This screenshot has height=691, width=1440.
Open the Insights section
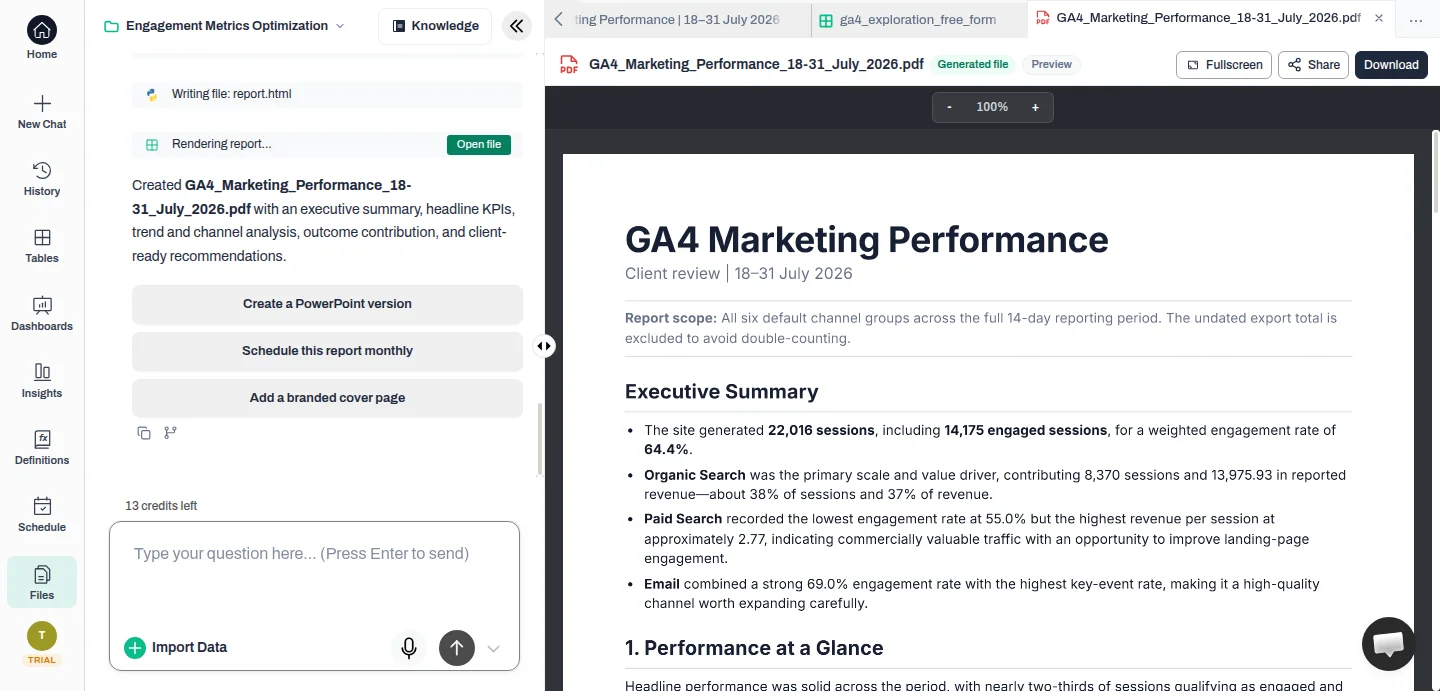(42, 381)
